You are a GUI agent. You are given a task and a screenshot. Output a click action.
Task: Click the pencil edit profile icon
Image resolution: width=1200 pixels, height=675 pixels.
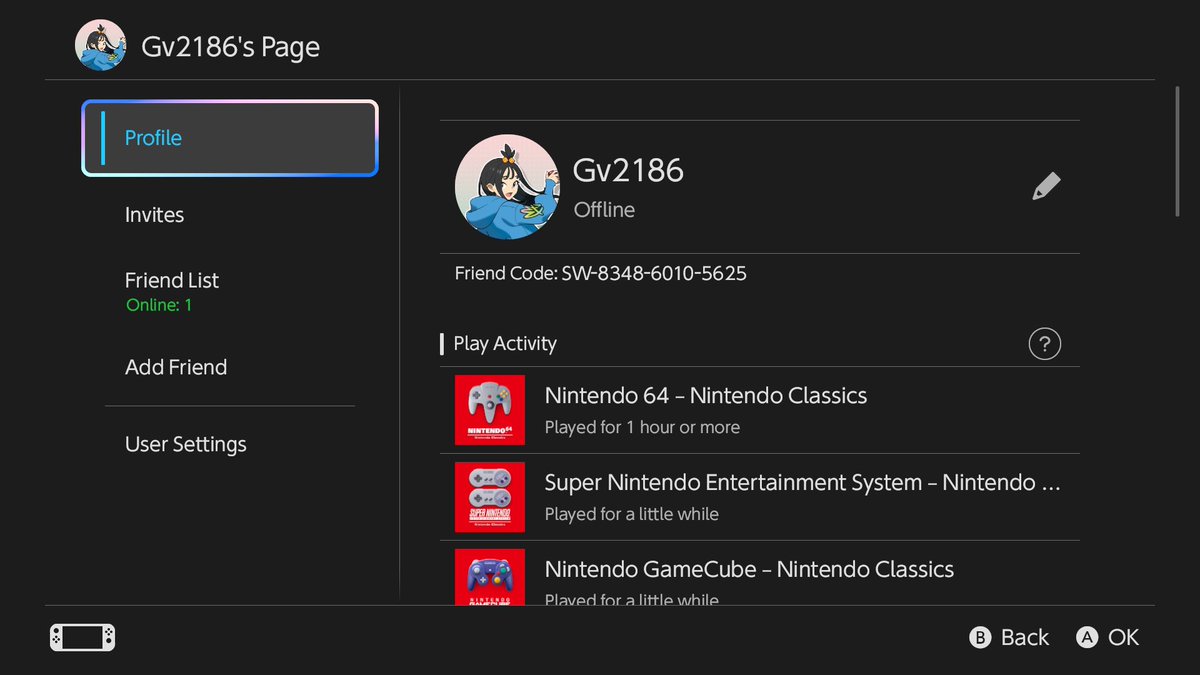pyautogui.click(x=1046, y=186)
